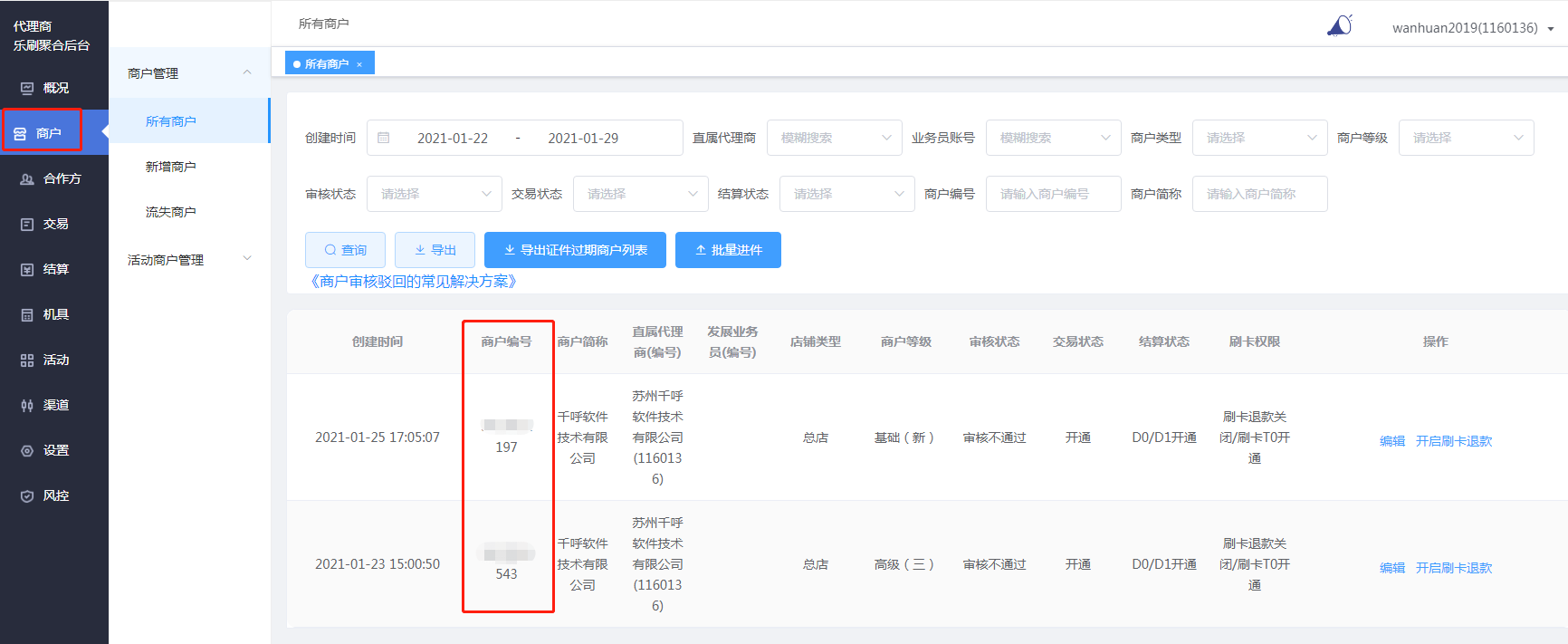Open the 机具 devices sidebar item
1568x644 pixels.
tap(54, 314)
